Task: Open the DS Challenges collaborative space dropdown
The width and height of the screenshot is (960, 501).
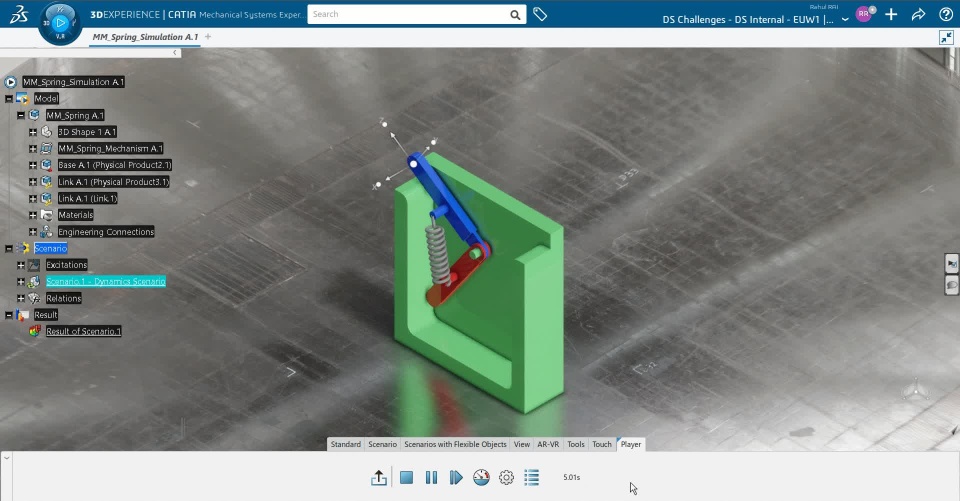Action: tap(845, 20)
